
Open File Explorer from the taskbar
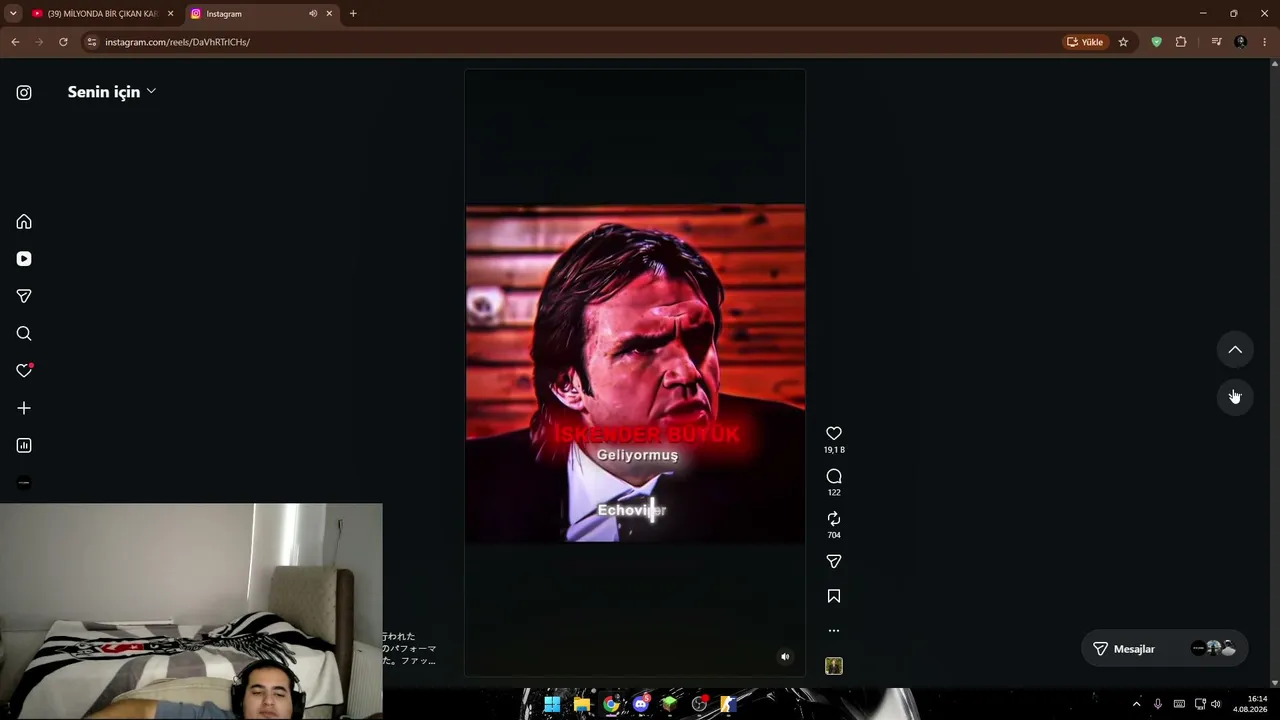(582, 704)
